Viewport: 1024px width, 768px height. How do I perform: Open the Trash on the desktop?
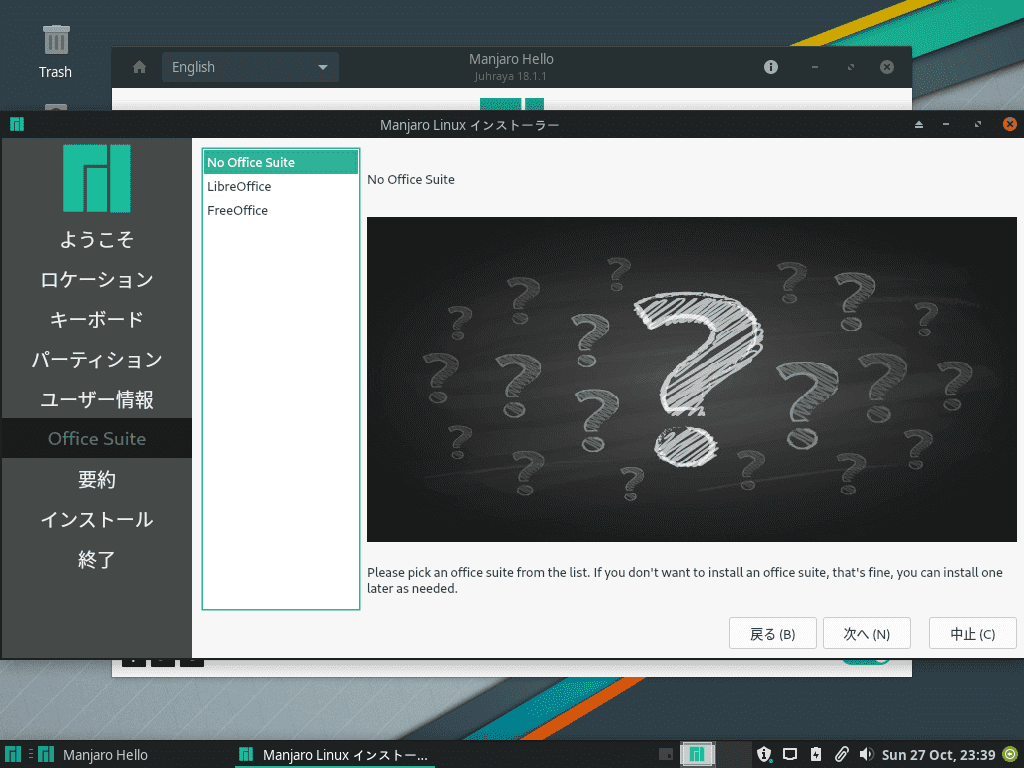coord(55,51)
